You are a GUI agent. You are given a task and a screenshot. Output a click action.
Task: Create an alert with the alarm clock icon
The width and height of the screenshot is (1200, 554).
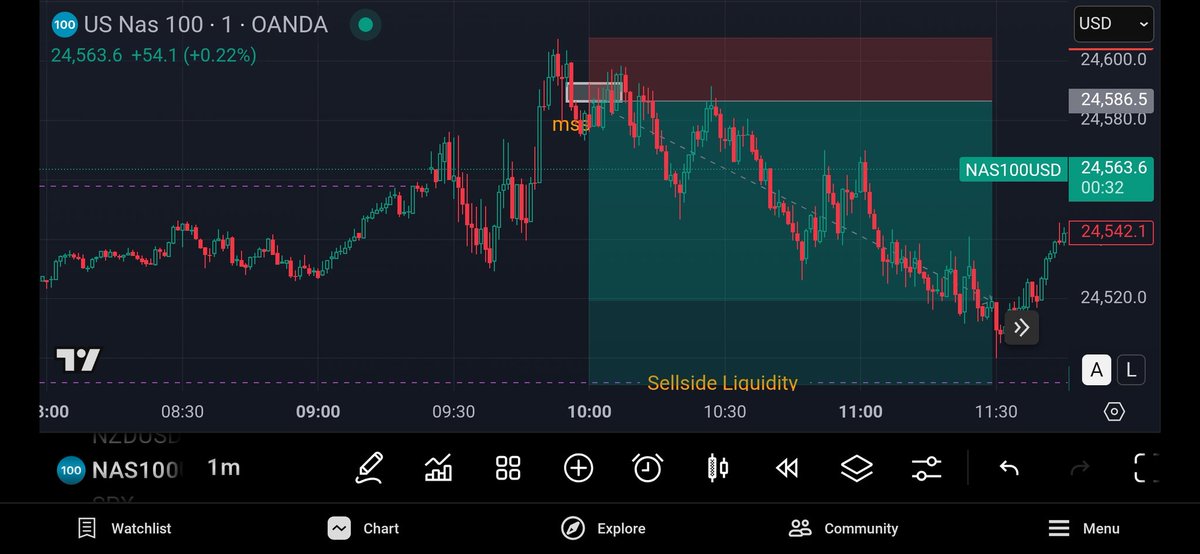(647, 468)
